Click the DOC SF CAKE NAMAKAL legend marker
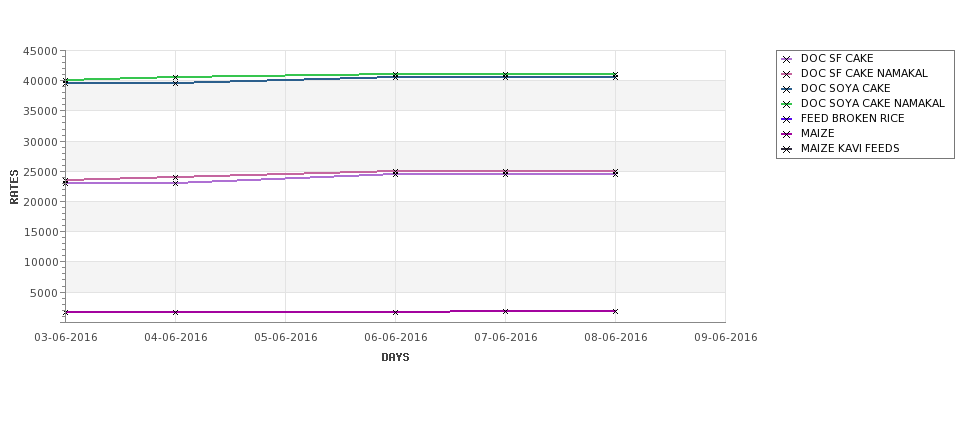The width and height of the screenshot is (975, 429). [x=787, y=74]
